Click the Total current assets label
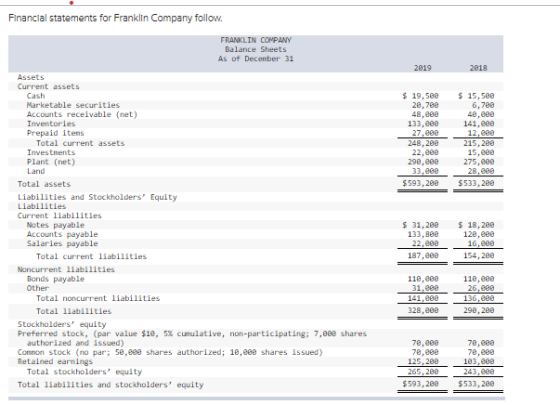The height and width of the screenshot is (405, 560). [x=80, y=143]
